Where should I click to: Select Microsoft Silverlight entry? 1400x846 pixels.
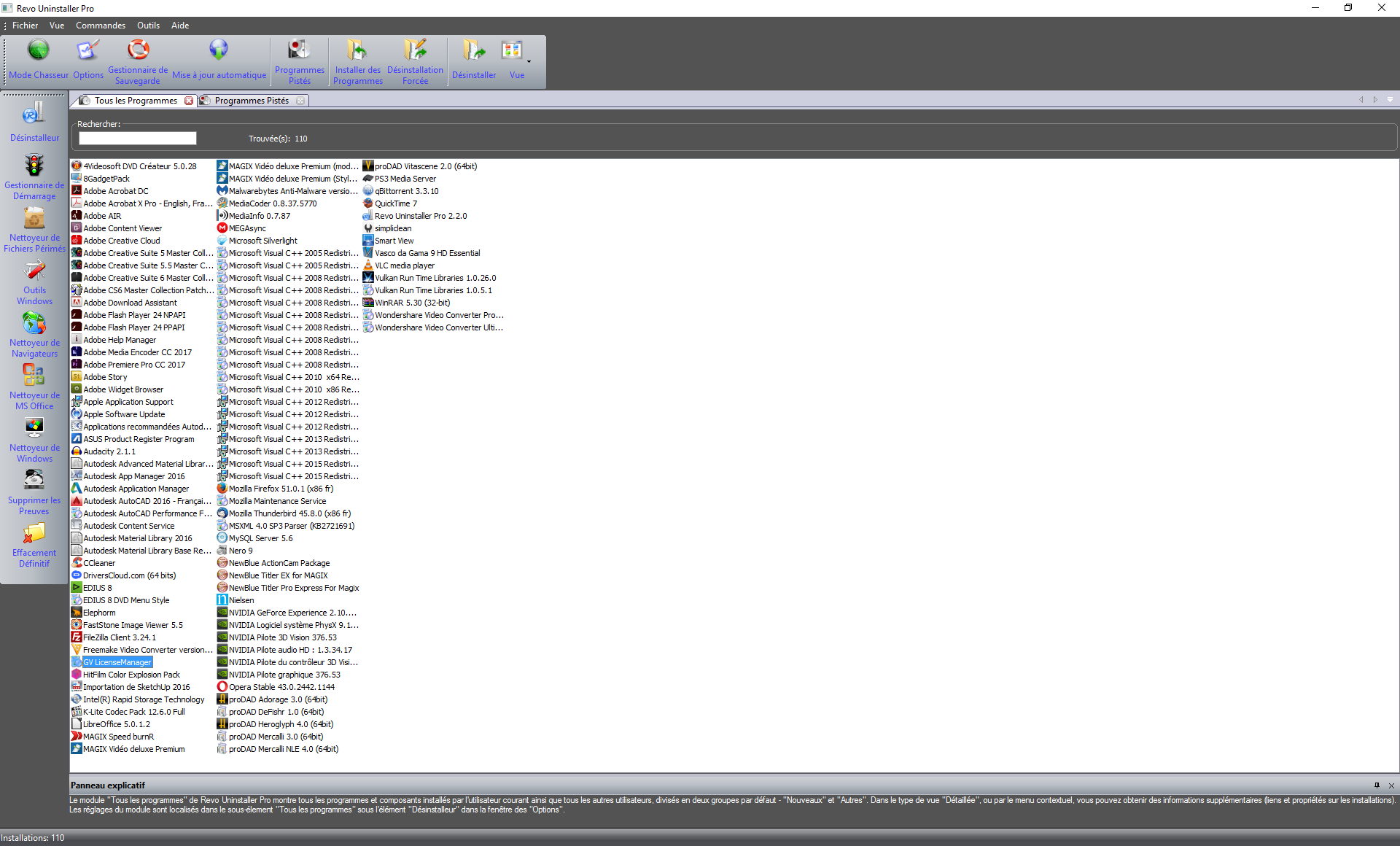[x=257, y=241]
